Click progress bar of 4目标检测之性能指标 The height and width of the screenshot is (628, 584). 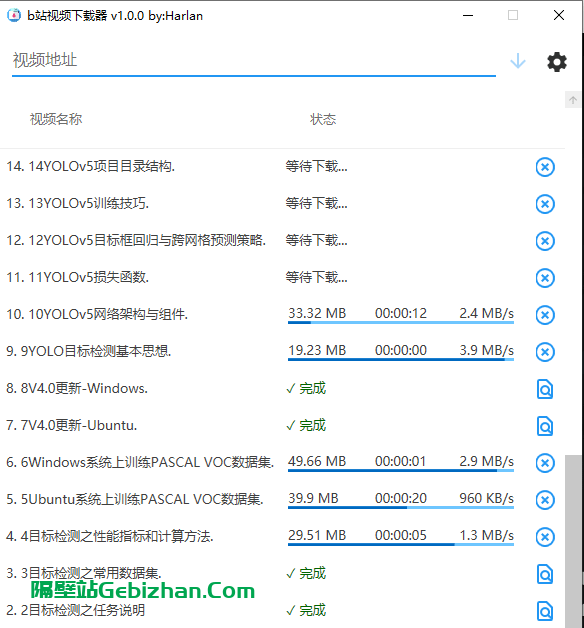coord(401,544)
